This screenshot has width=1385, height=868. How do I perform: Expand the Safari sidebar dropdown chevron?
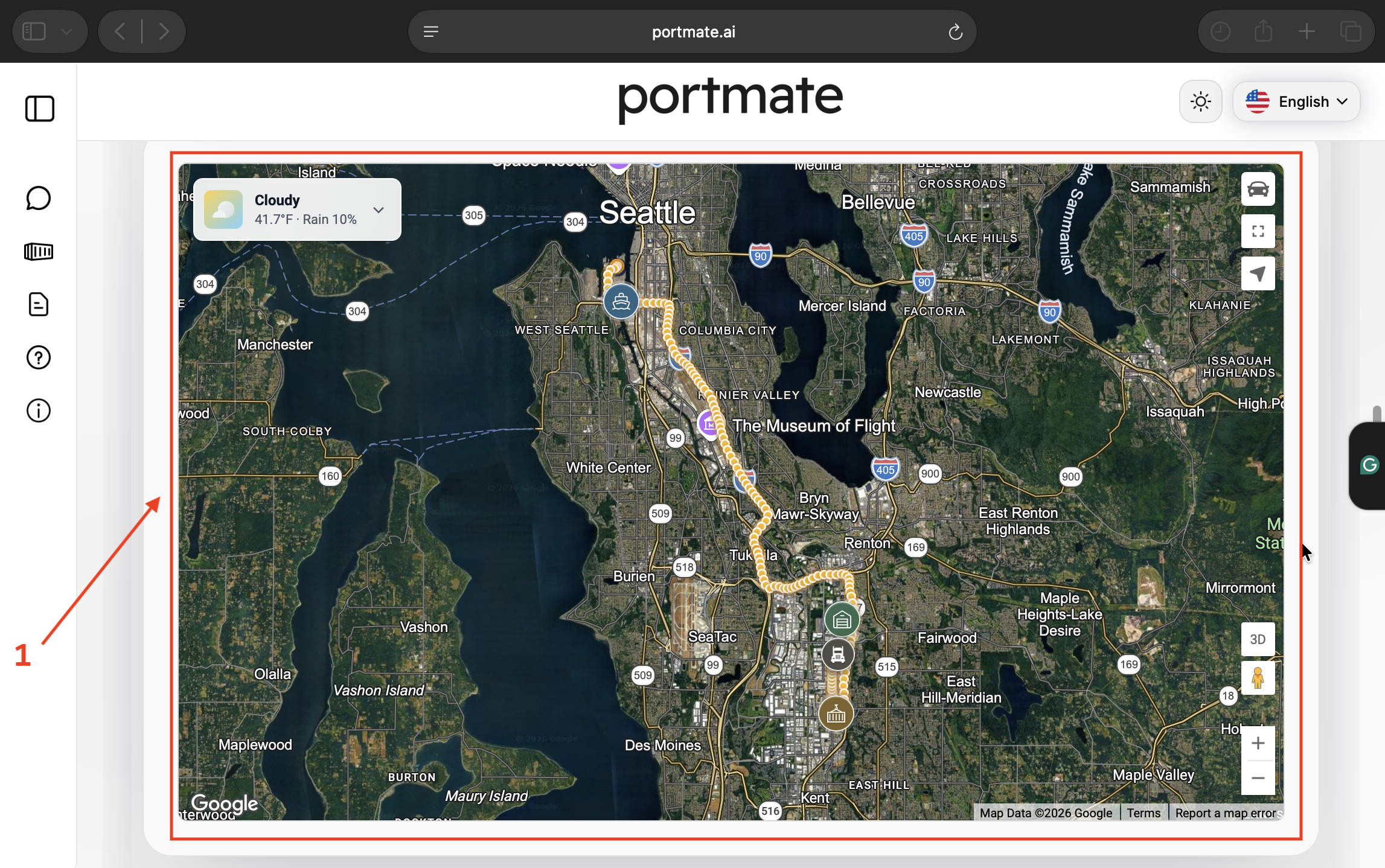tap(66, 31)
